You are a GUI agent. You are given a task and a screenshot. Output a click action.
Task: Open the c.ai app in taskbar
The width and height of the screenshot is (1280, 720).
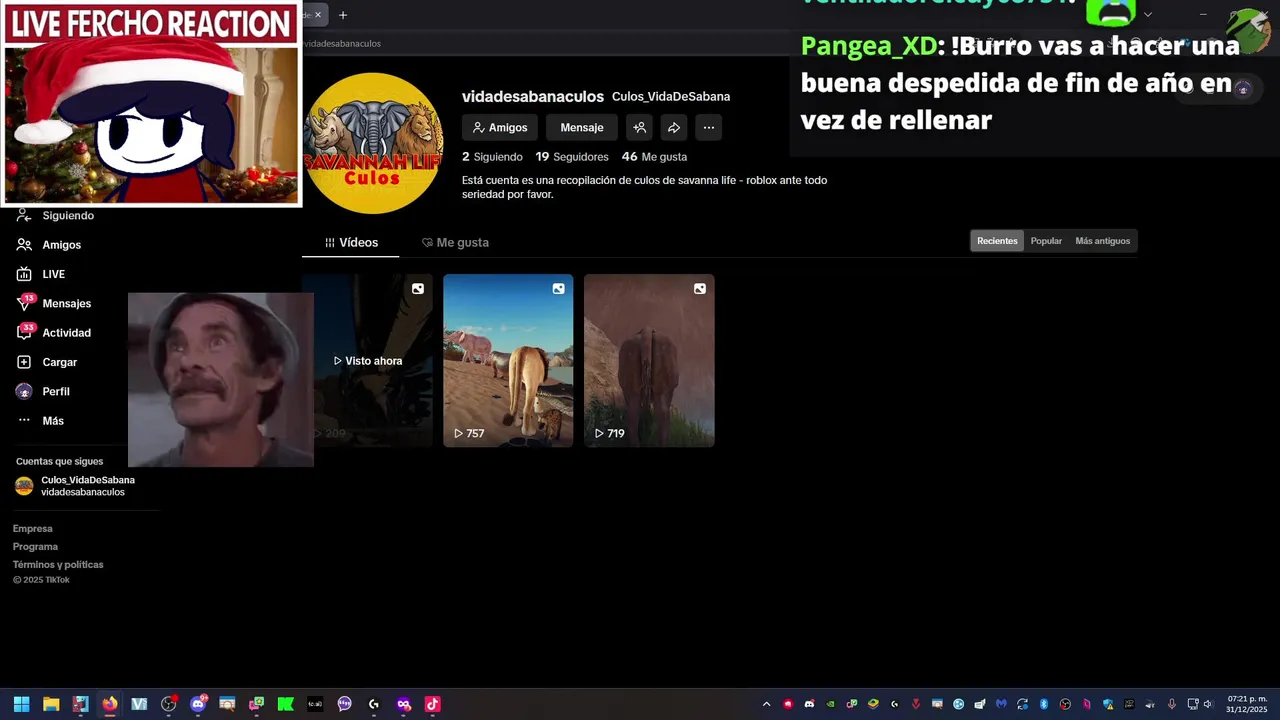point(315,704)
